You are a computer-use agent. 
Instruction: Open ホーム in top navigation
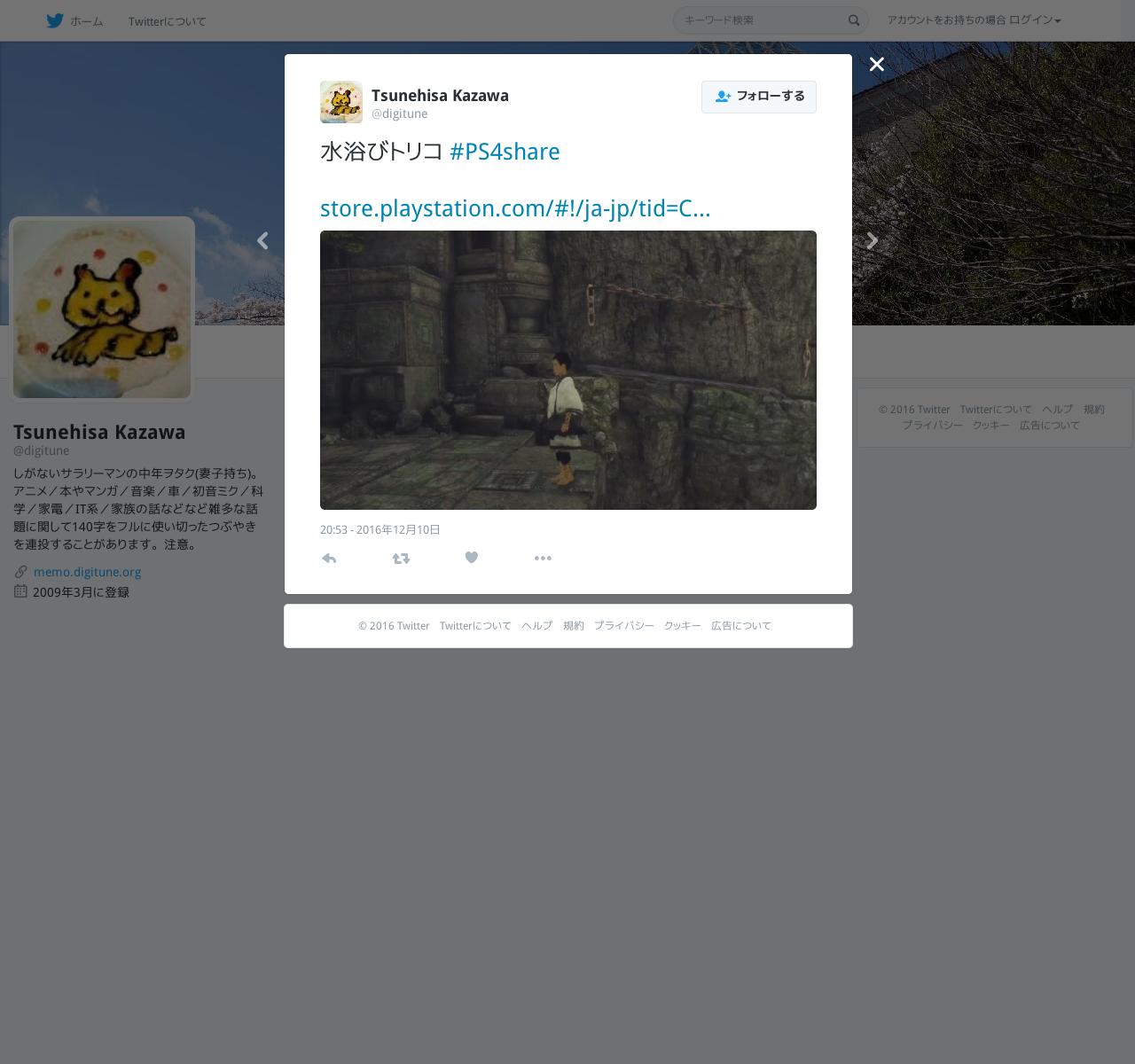coord(86,21)
